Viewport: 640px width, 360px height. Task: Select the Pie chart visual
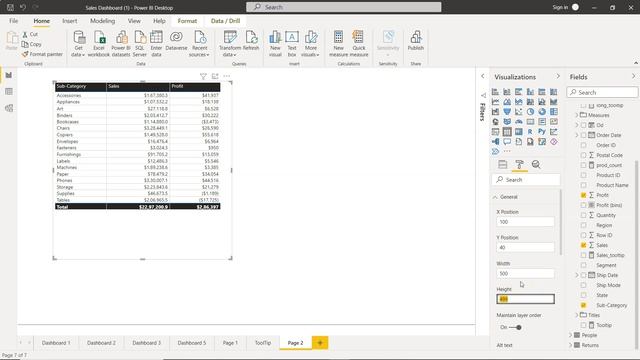530,111
